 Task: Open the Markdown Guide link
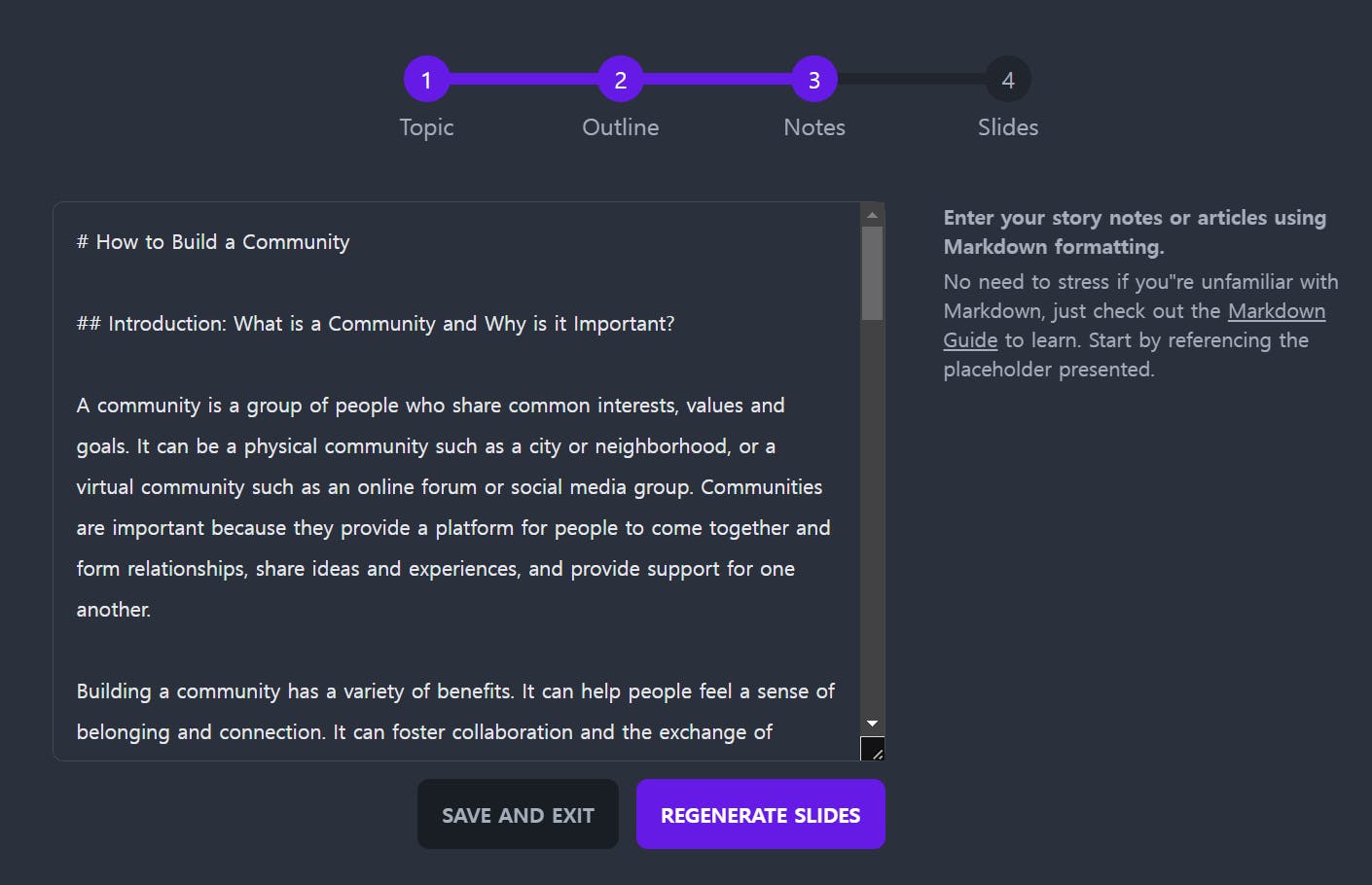point(1134,326)
